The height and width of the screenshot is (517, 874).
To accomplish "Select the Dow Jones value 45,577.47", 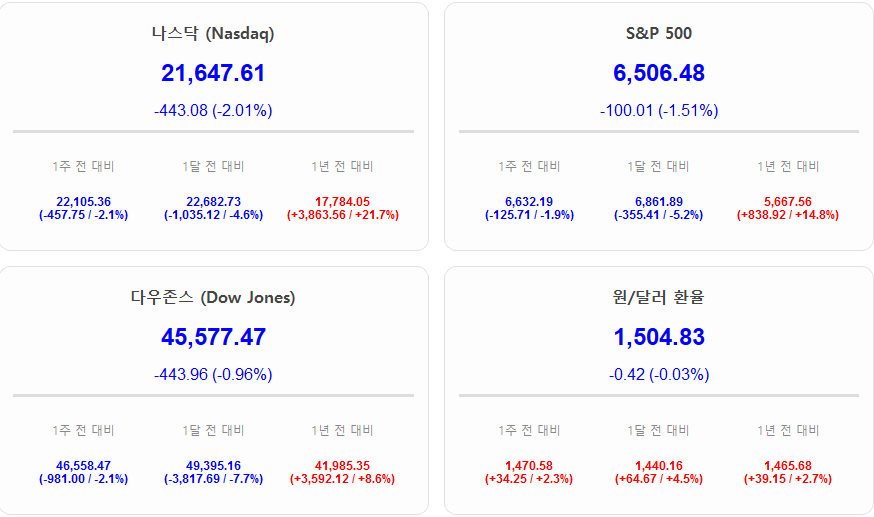I will tap(213, 337).
